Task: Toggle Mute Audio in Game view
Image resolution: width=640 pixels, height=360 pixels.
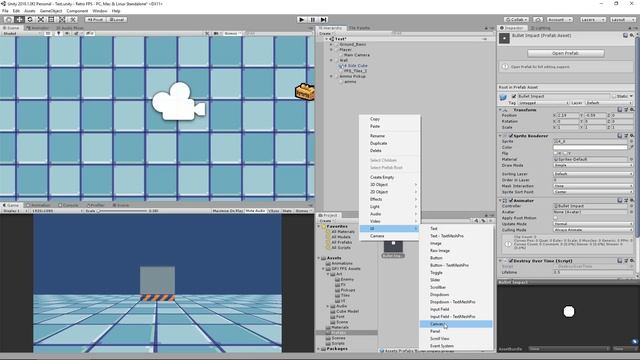Action: [256, 211]
